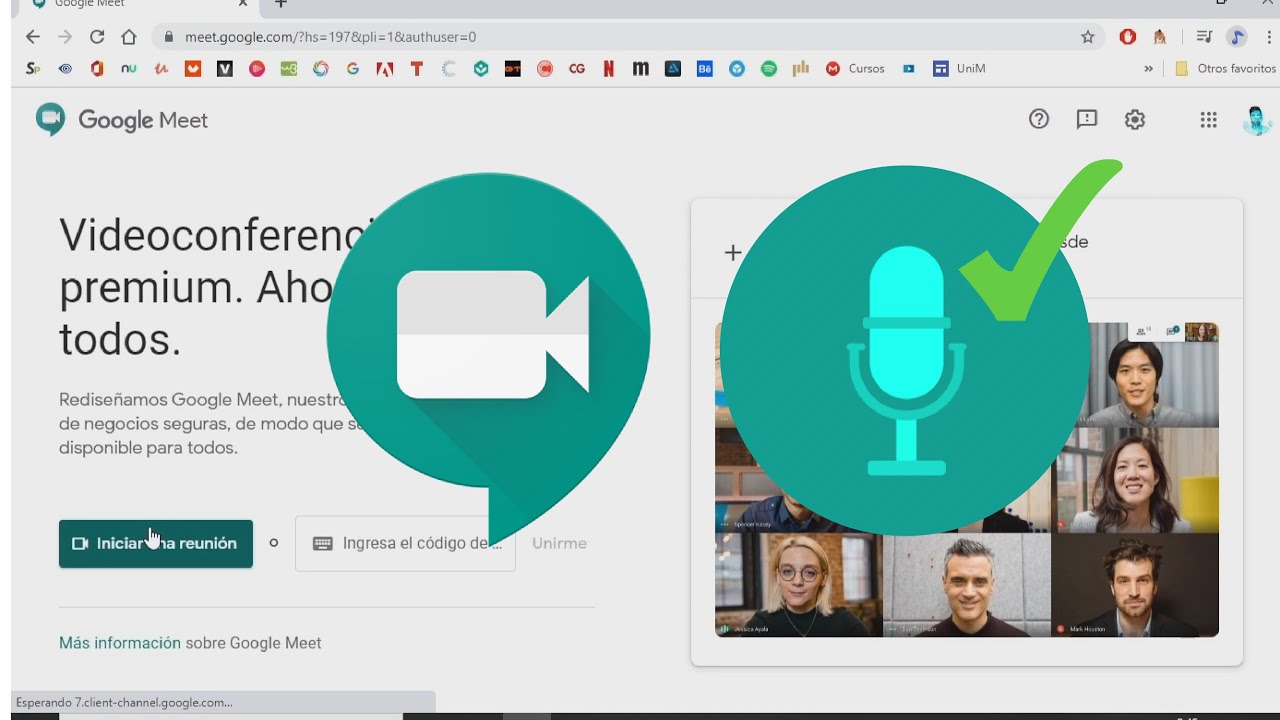The width and height of the screenshot is (1280, 720).
Task: Open the Otros favoritos bookmark folder
Action: click(1226, 69)
